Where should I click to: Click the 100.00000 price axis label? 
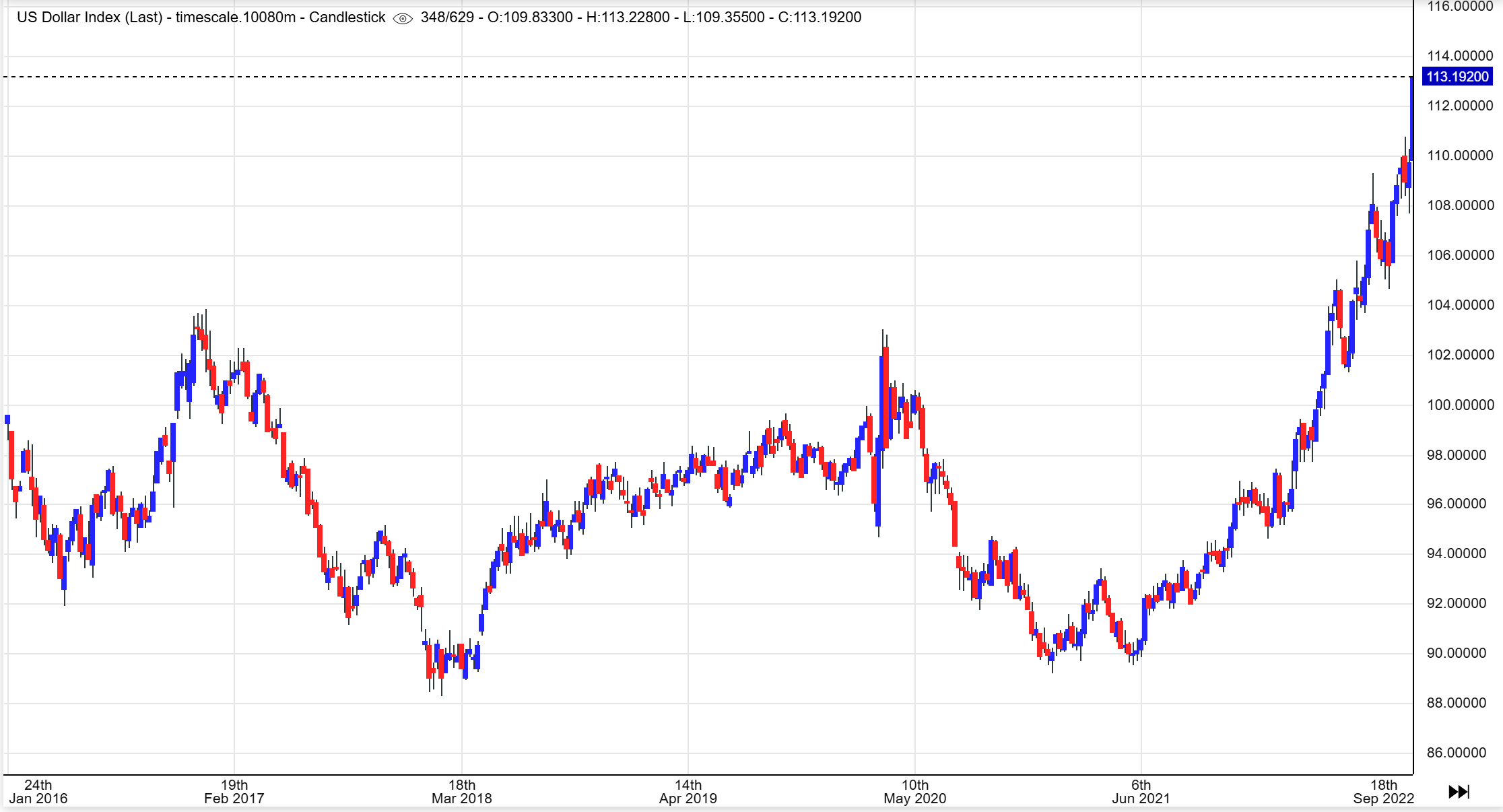coord(1460,405)
